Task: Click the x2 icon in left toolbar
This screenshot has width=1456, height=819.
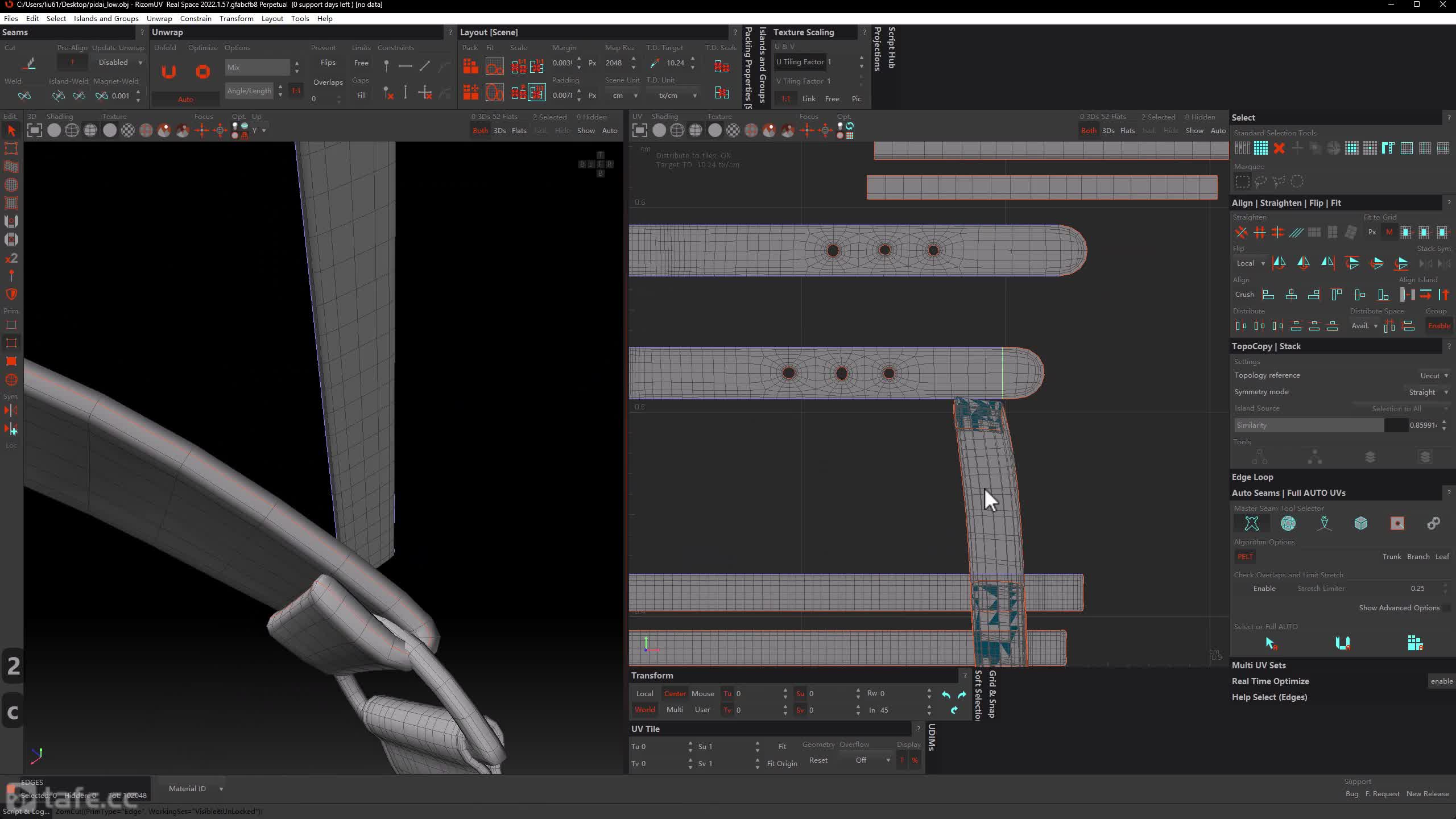Action: (x=11, y=258)
